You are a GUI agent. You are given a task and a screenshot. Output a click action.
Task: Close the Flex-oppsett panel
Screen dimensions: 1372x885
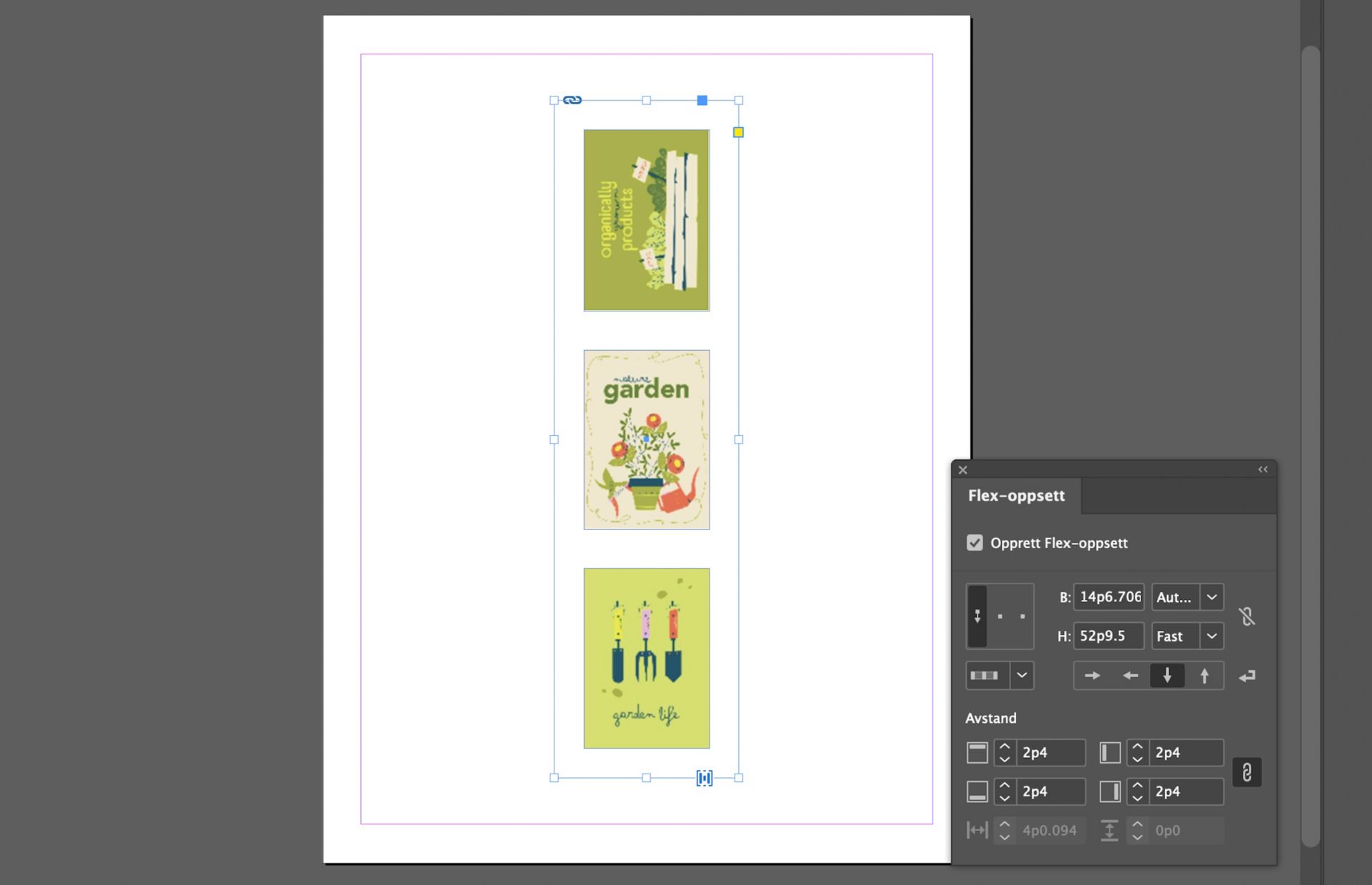(963, 470)
